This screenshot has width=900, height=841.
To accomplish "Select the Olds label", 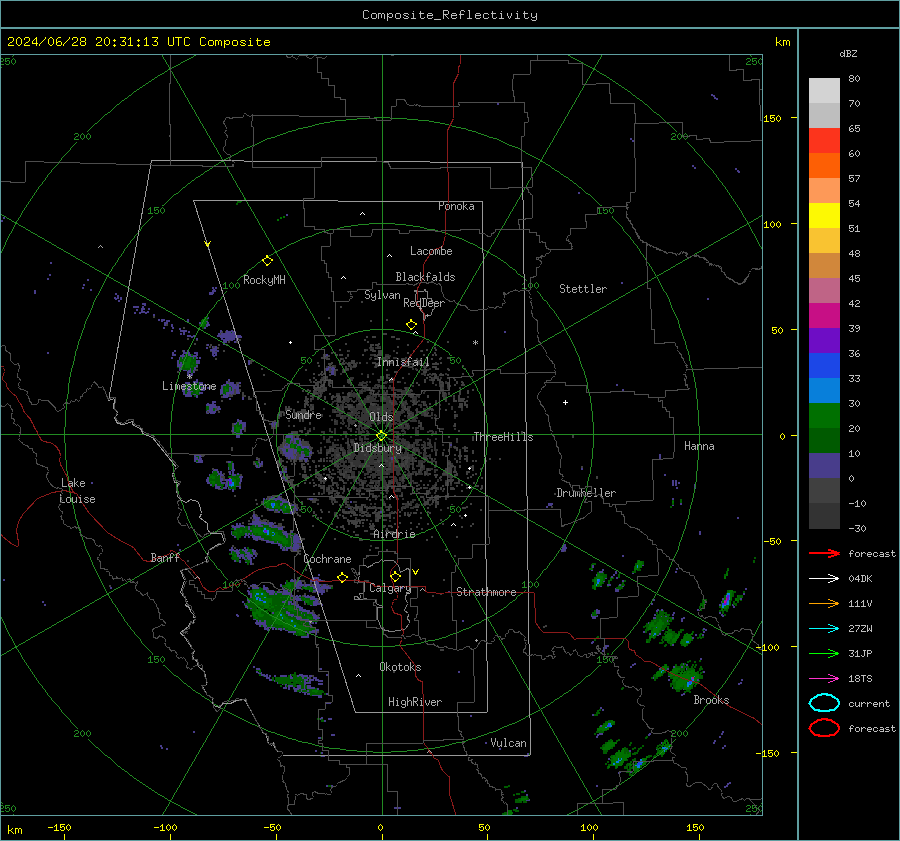I will point(381,417).
